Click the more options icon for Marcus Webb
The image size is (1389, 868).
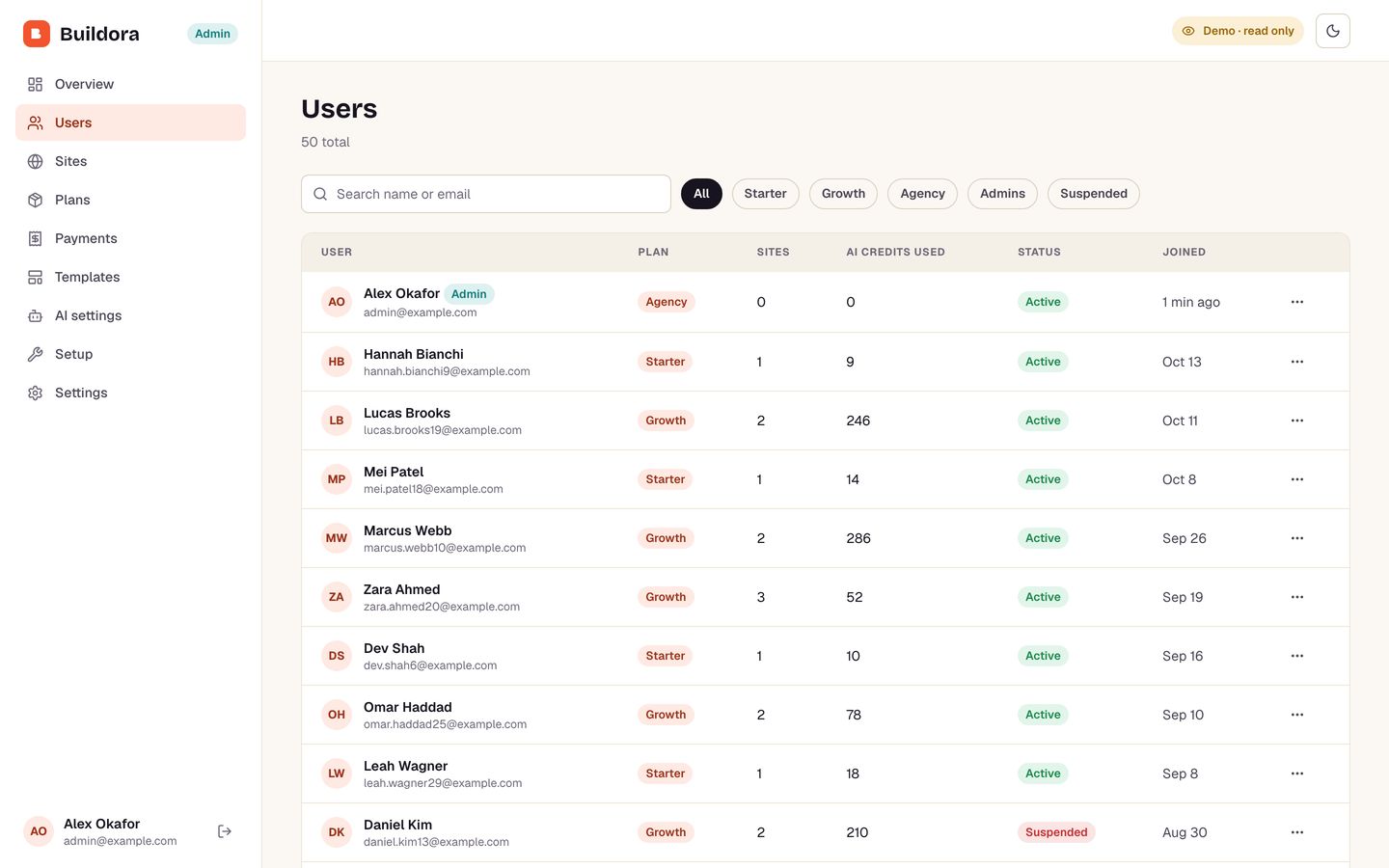1297,538
